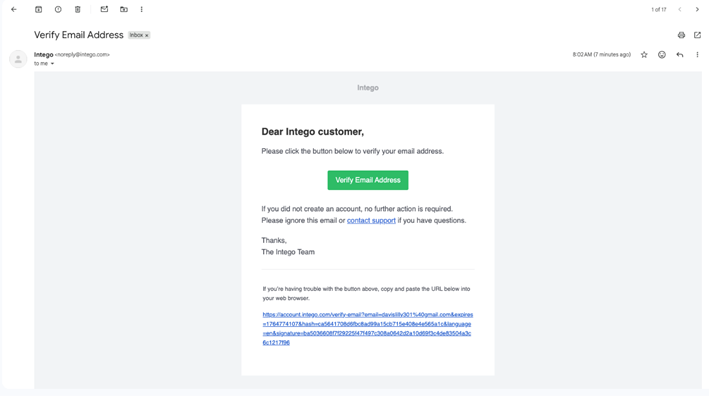This screenshot has height=396, width=709.
Task: Delete the email using the trash icon
Action: [x=78, y=9]
